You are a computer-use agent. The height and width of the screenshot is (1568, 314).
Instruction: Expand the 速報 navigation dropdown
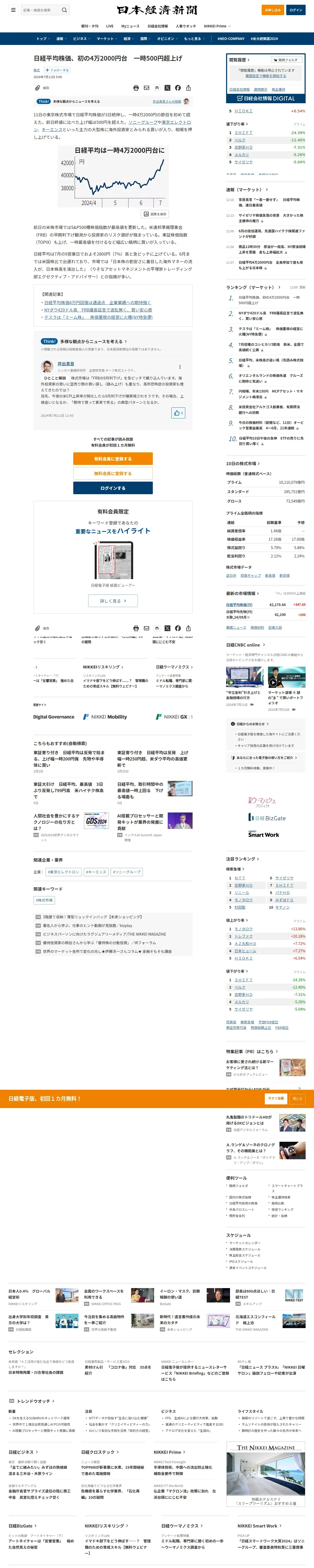[61, 38]
